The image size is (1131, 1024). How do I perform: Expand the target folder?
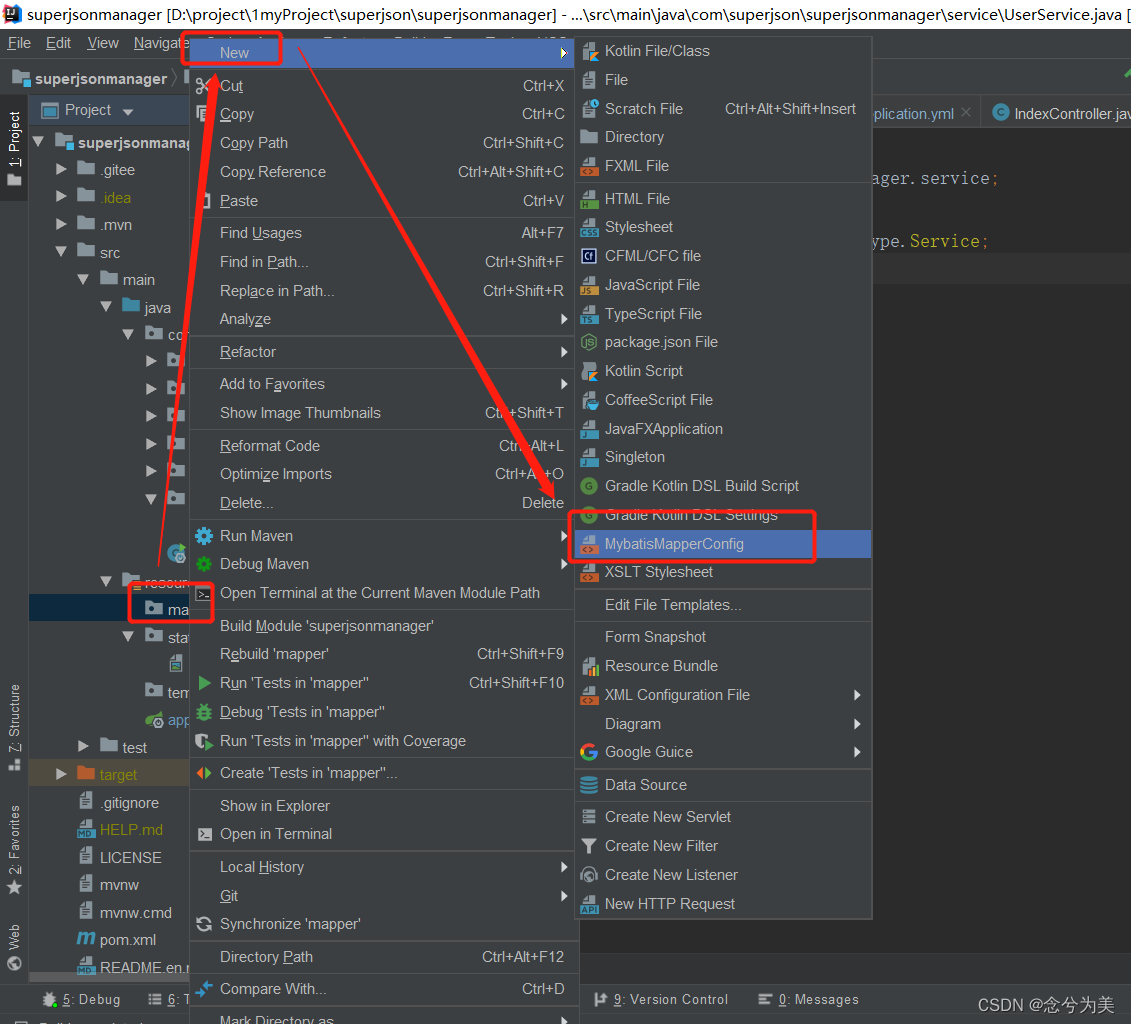61,774
